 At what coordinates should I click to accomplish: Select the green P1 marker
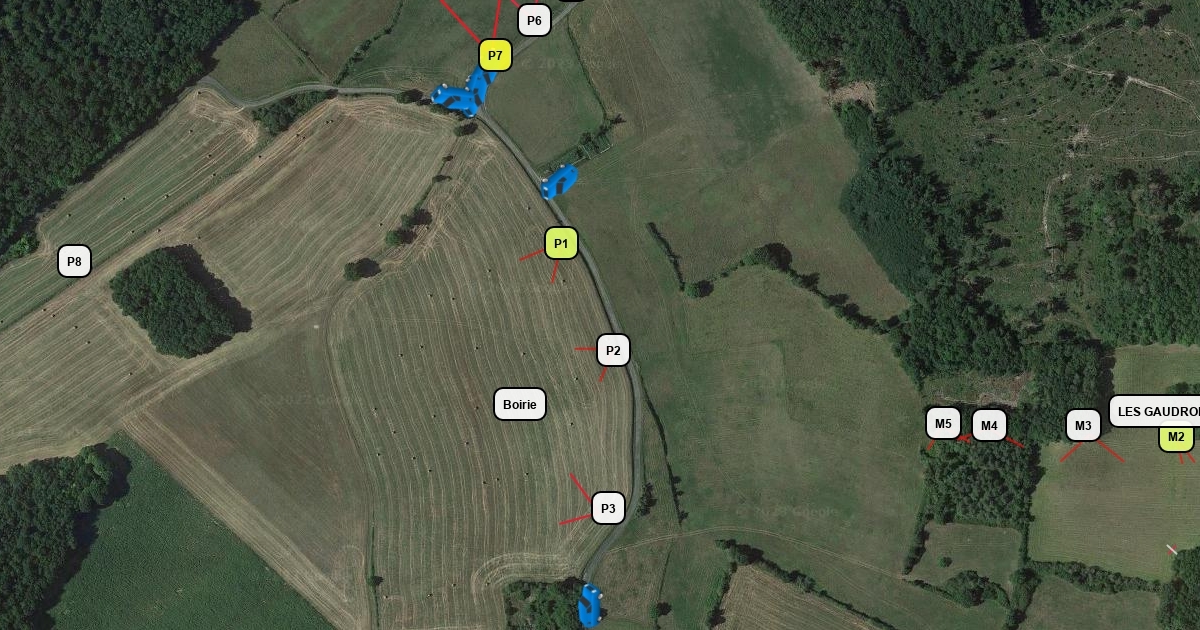pyautogui.click(x=561, y=243)
